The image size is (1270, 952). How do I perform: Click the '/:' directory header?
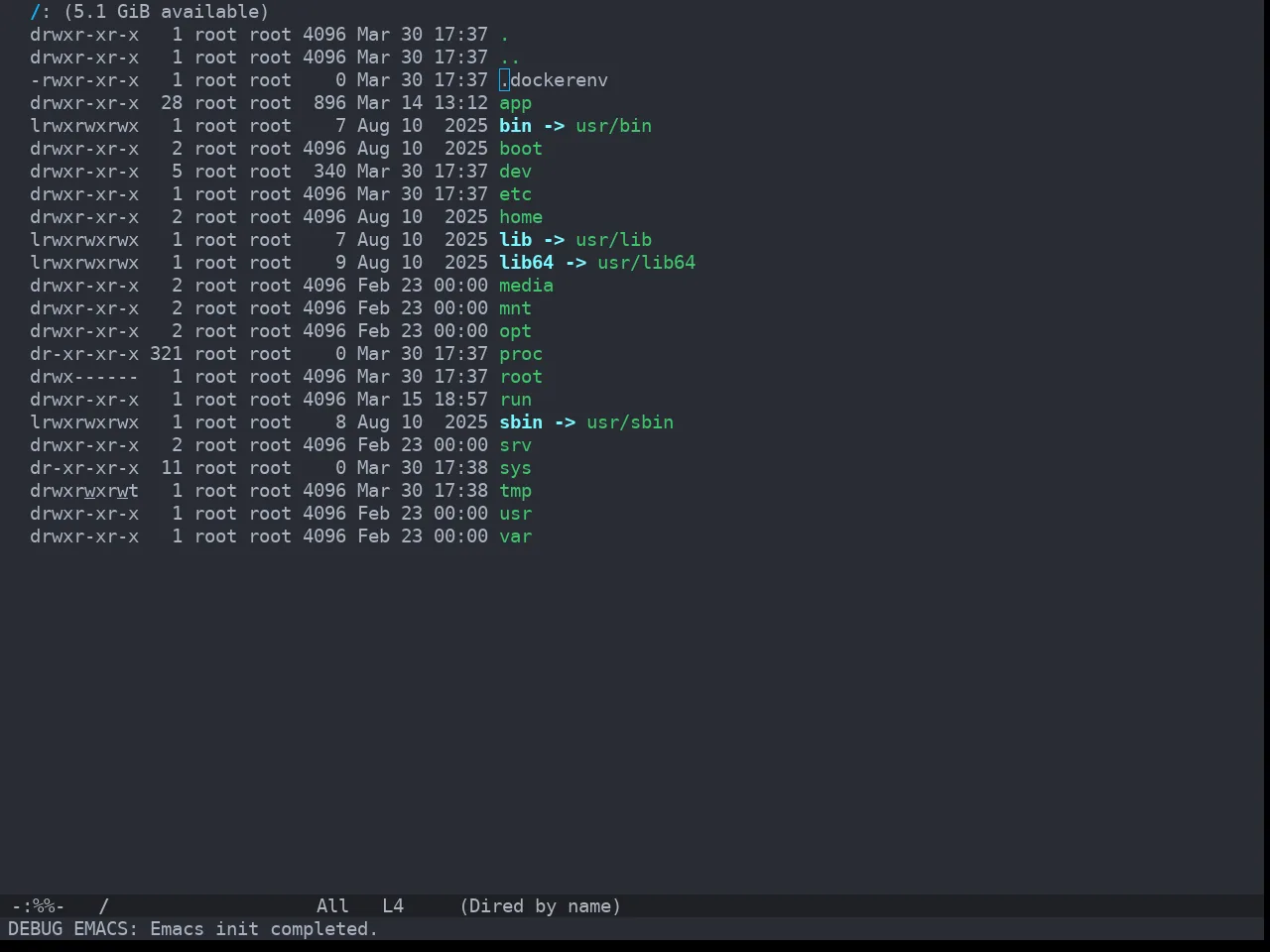(40, 12)
